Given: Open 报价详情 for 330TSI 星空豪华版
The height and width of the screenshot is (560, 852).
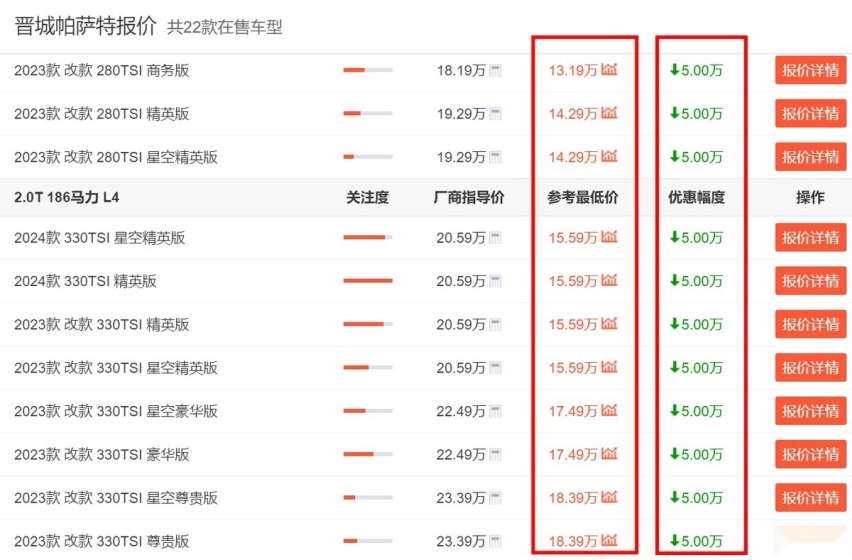Looking at the screenshot, I should 811,411.
